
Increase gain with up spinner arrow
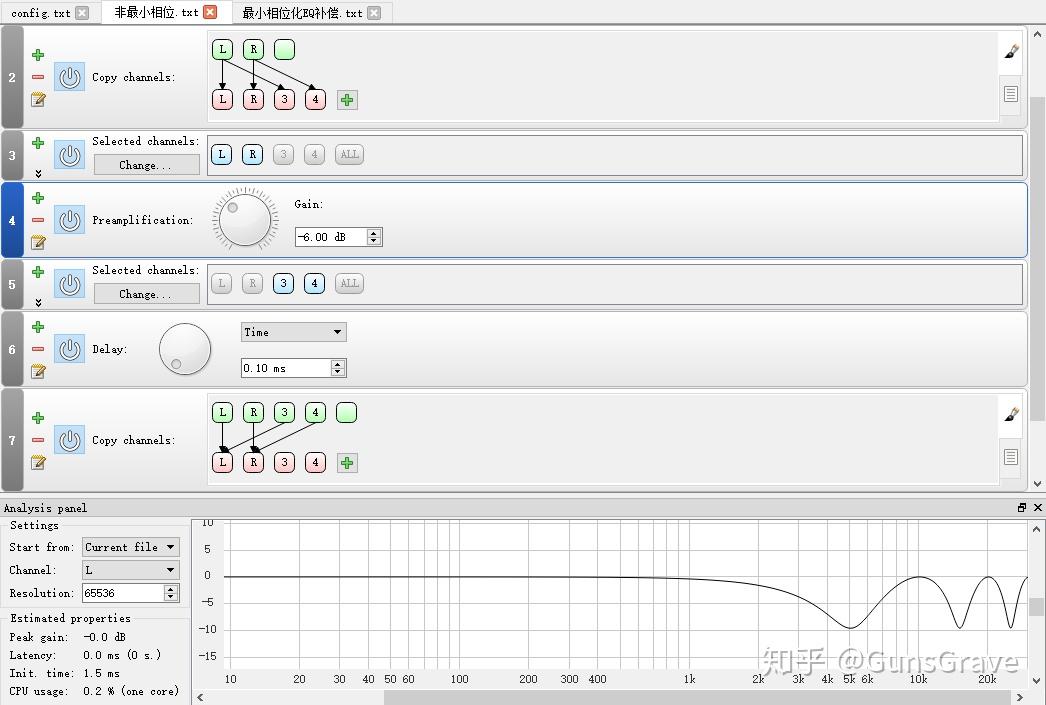point(374,233)
